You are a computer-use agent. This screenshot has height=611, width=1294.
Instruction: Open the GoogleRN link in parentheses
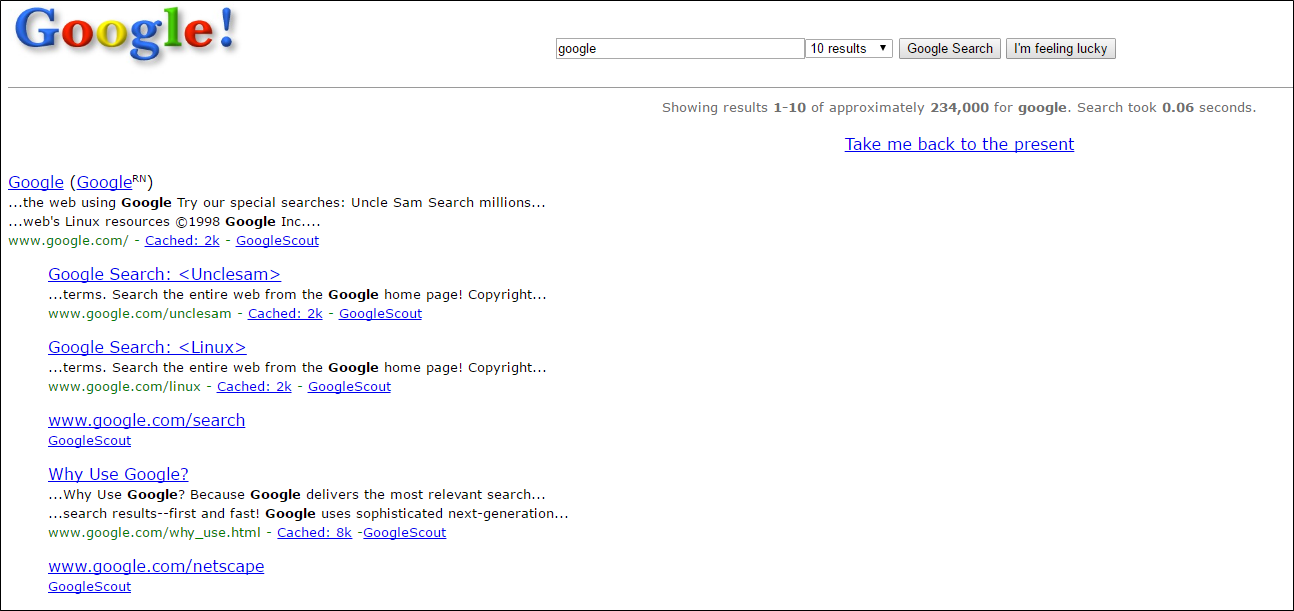[110, 182]
